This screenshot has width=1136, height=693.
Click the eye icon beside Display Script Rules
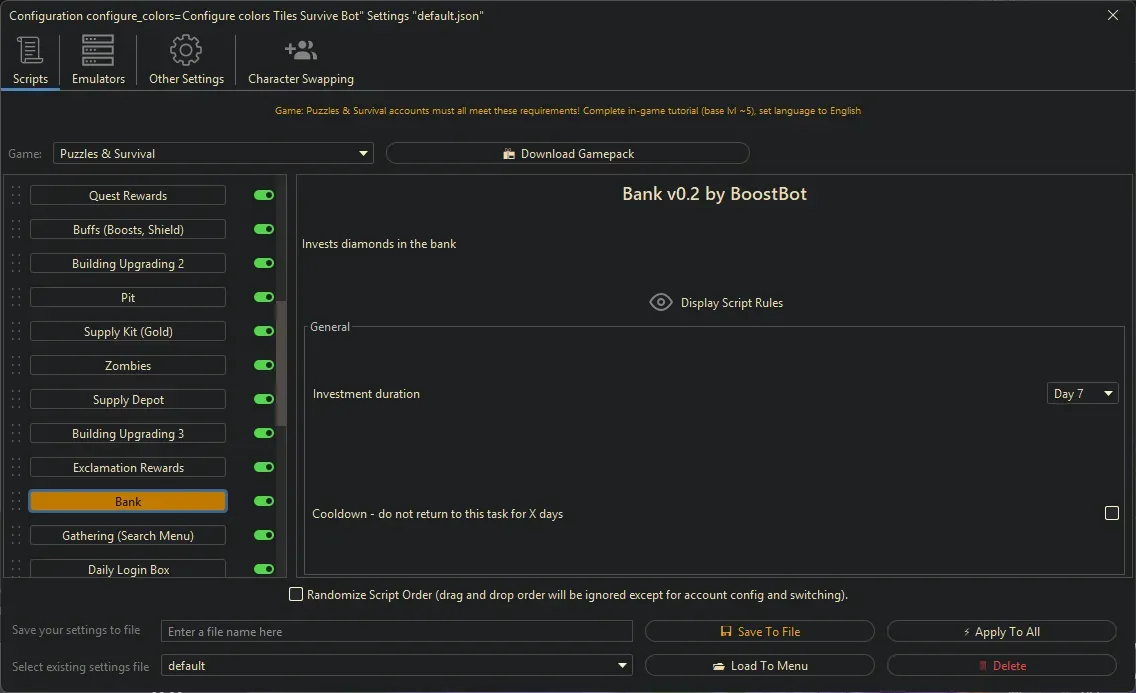(660, 301)
